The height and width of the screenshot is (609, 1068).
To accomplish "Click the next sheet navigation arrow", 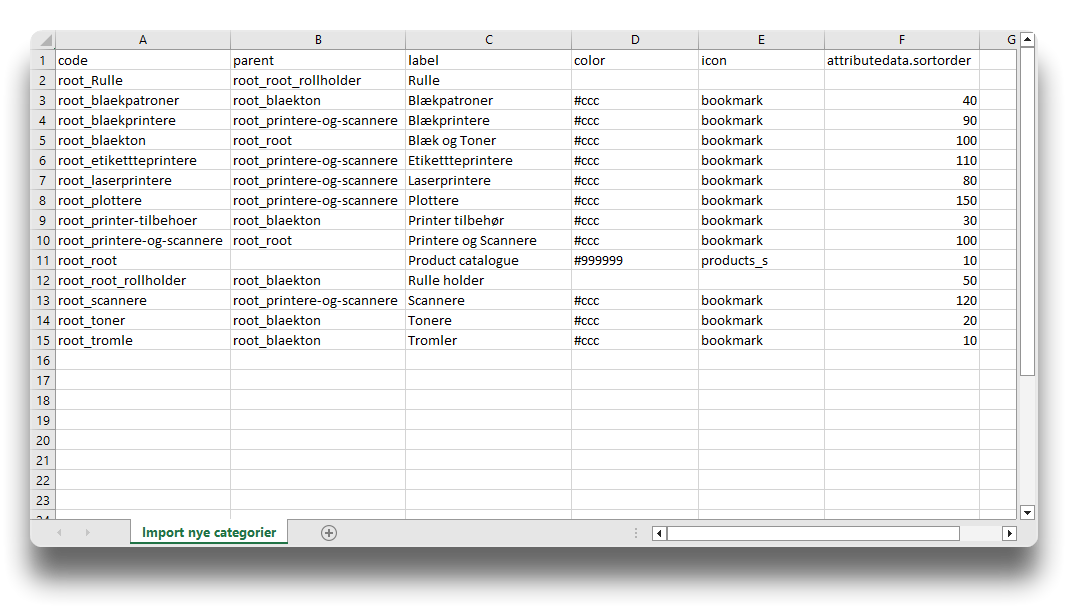I will pyautogui.click(x=87, y=533).
